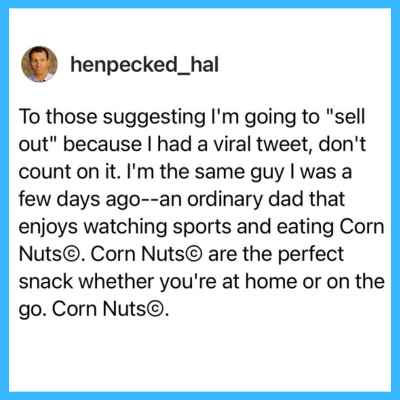Image resolution: width=400 pixels, height=400 pixels.
Task: Click the words "few days ago"
Action: [x=78, y=200]
